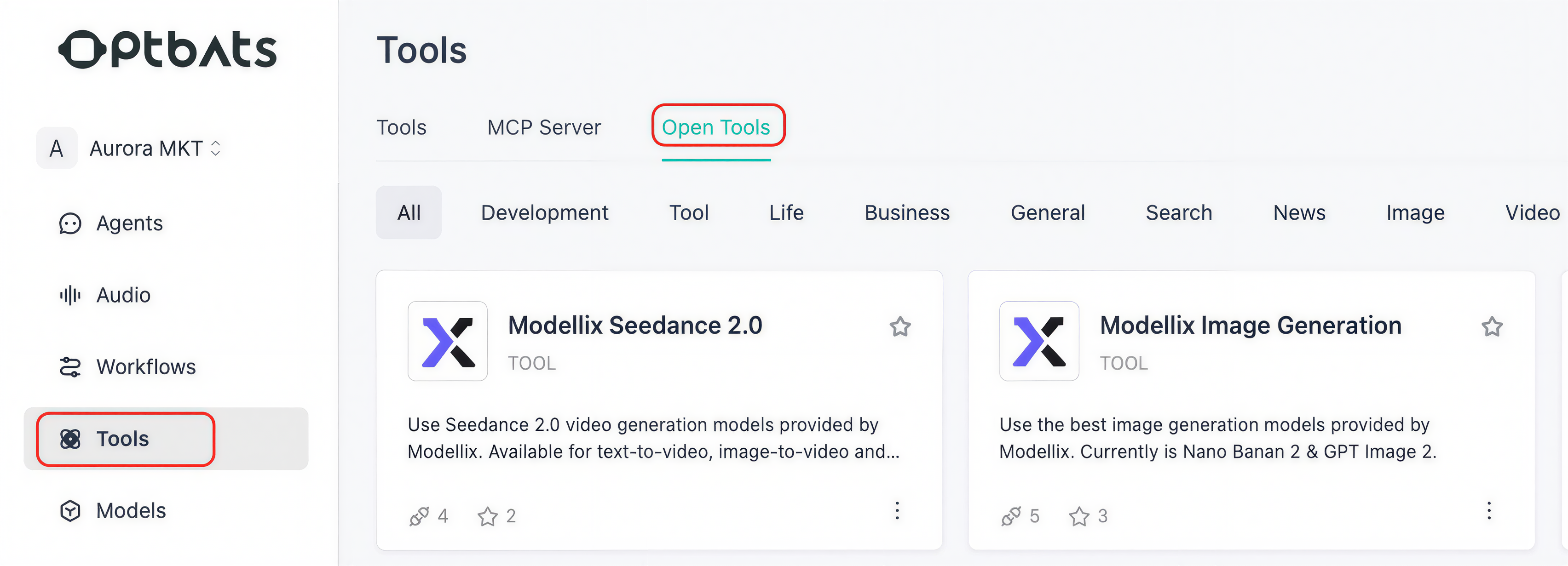Image resolution: width=1568 pixels, height=566 pixels.
Task: Open the three-dot menu on Seedance card
Action: coord(897,511)
